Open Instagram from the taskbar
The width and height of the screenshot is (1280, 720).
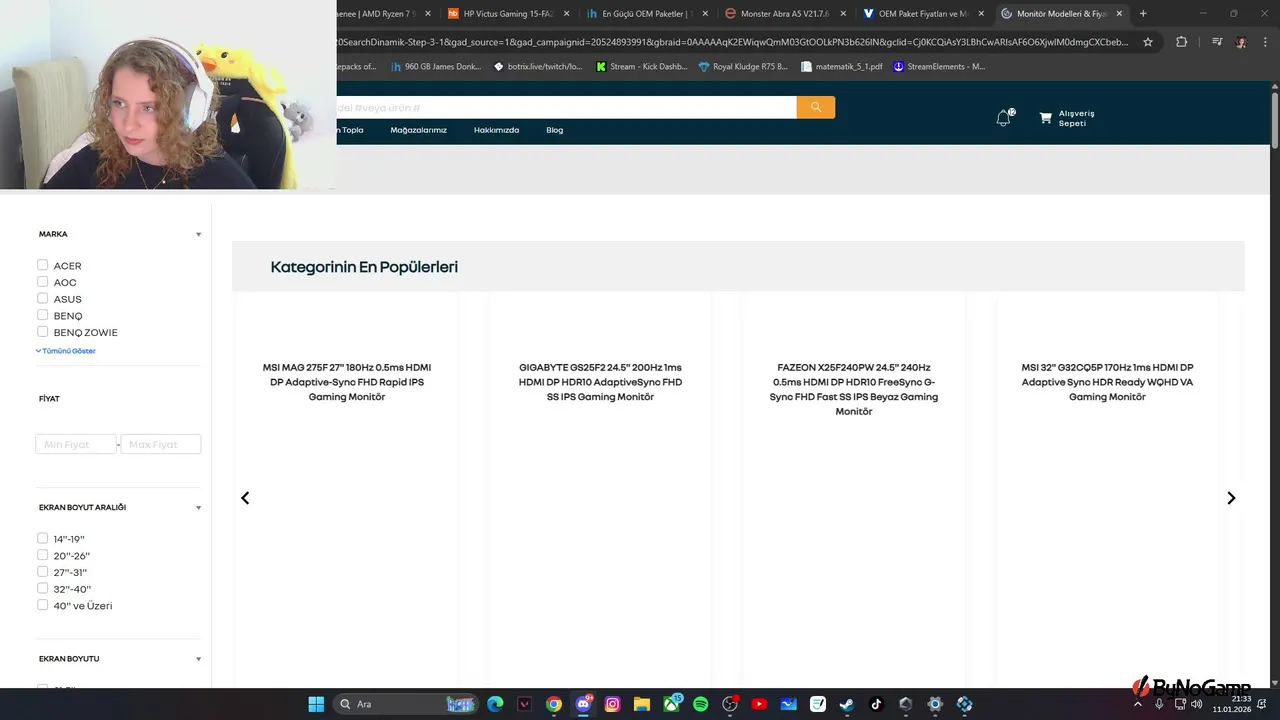(613, 704)
